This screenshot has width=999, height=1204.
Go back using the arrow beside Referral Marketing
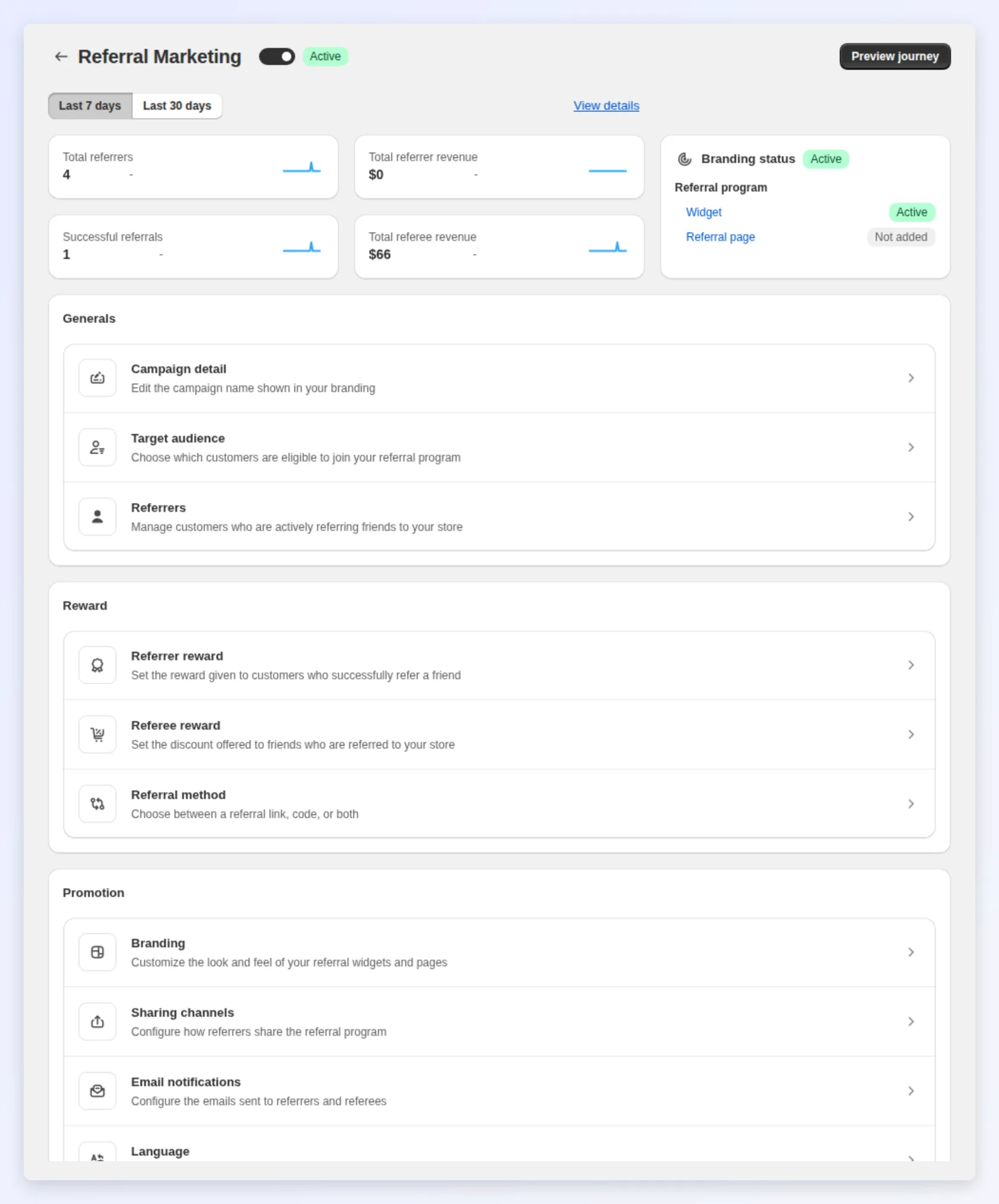(x=61, y=57)
